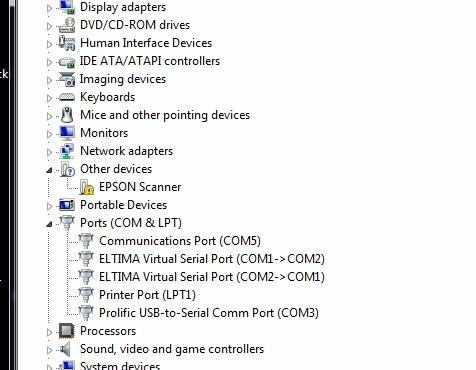Select the DVD/CD-ROM drives icon

(x=67, y=25)
